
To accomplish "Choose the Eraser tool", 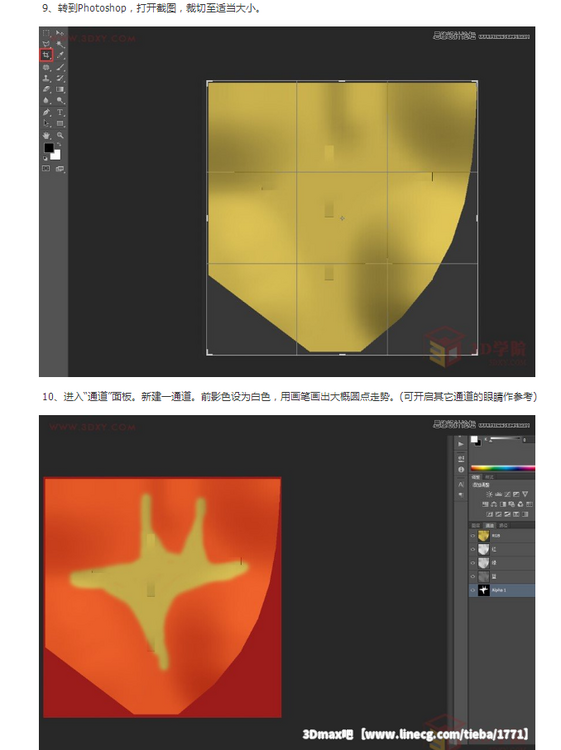I will (x=46, y=89).
